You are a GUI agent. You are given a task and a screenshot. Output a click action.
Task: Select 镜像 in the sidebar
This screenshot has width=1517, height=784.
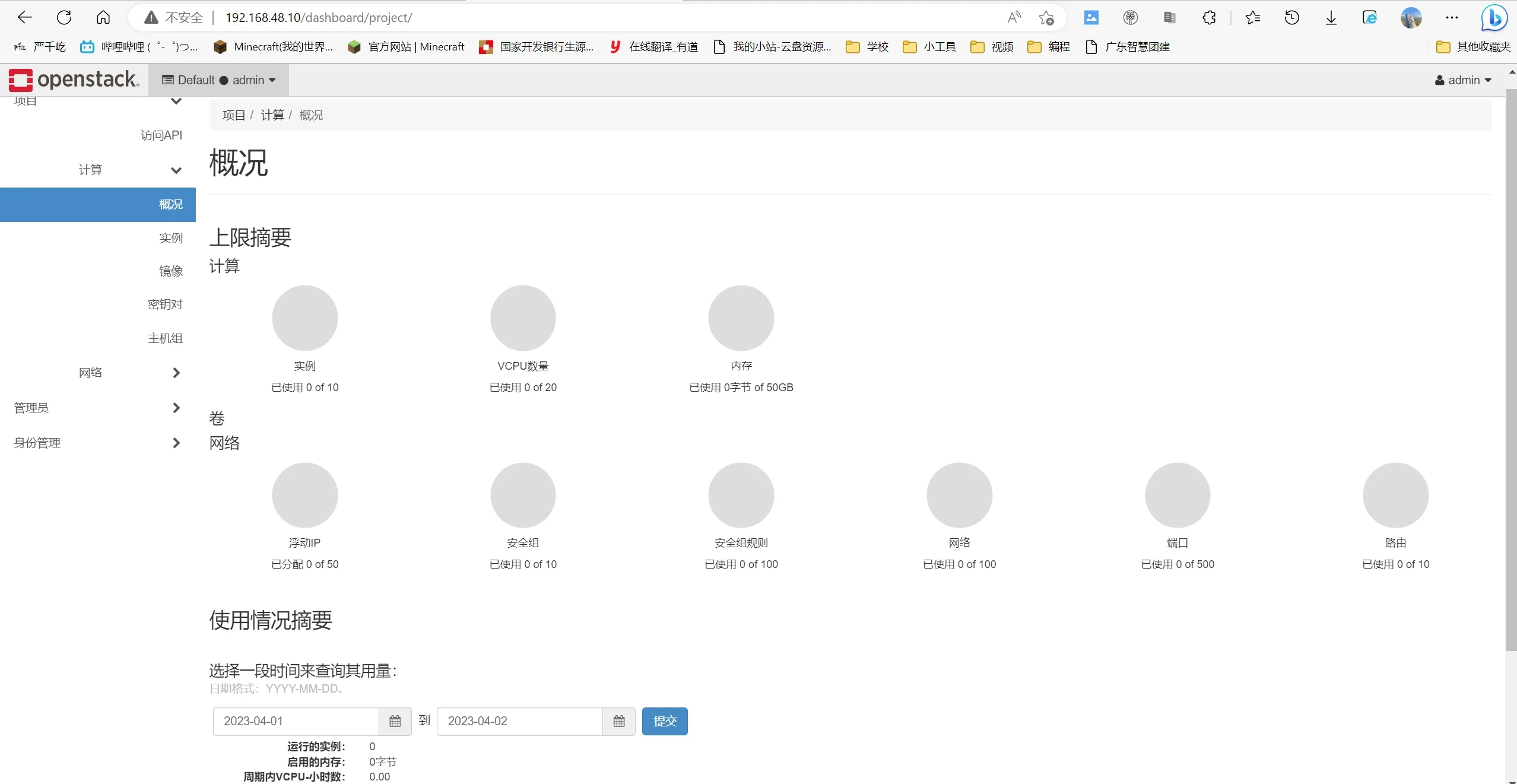click(x=170, y=271)
